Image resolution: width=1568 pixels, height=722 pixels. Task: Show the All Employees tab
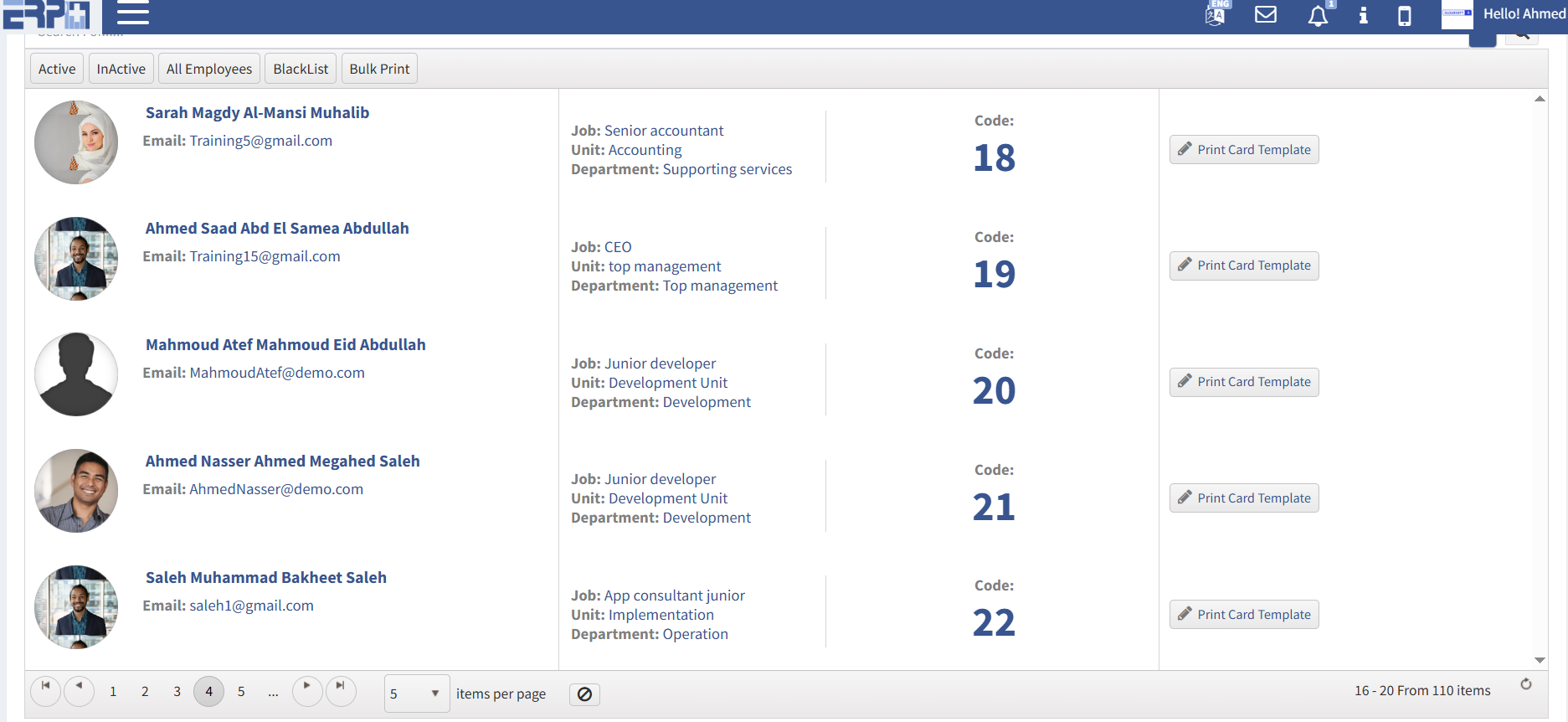click(209, 69)
